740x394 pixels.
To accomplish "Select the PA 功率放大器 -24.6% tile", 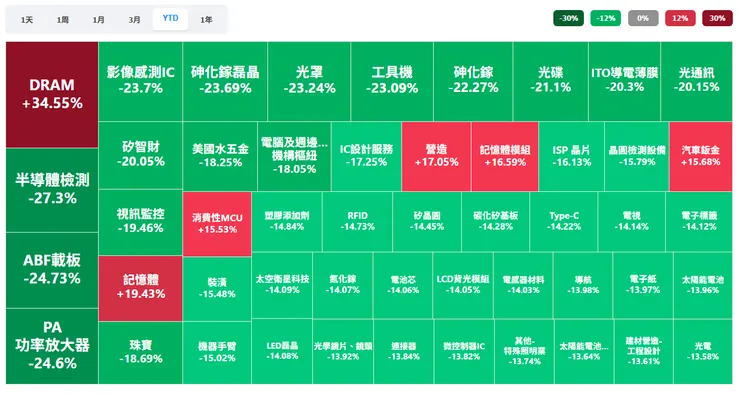I will tap(52, 346).
